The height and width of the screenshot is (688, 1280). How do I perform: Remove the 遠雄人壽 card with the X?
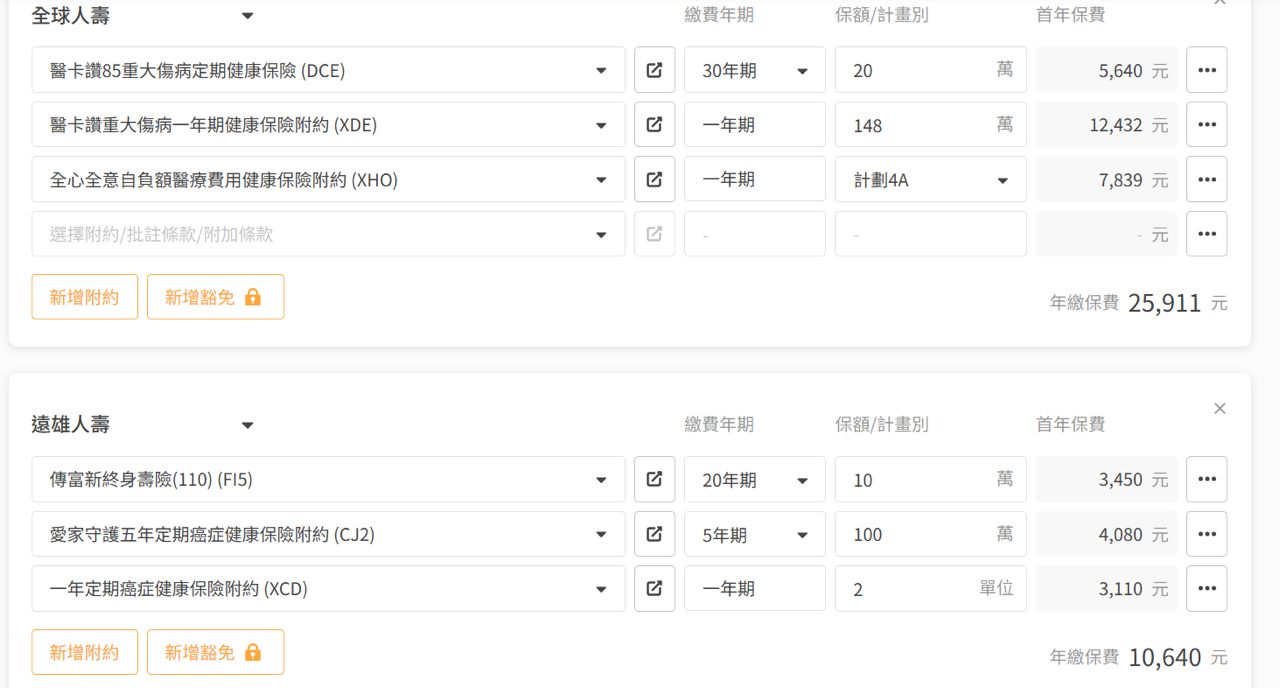coord(1219,408)
